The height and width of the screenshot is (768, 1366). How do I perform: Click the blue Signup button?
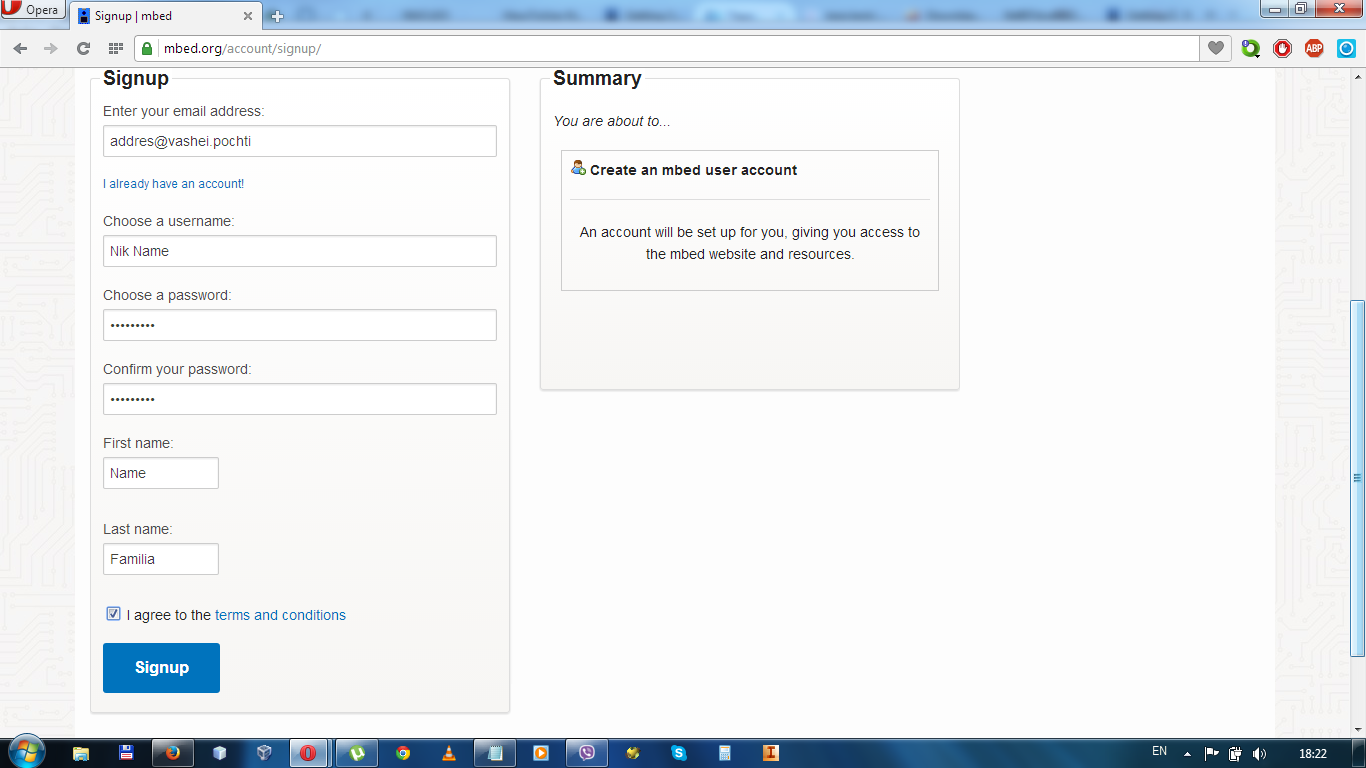click(161, 668)
